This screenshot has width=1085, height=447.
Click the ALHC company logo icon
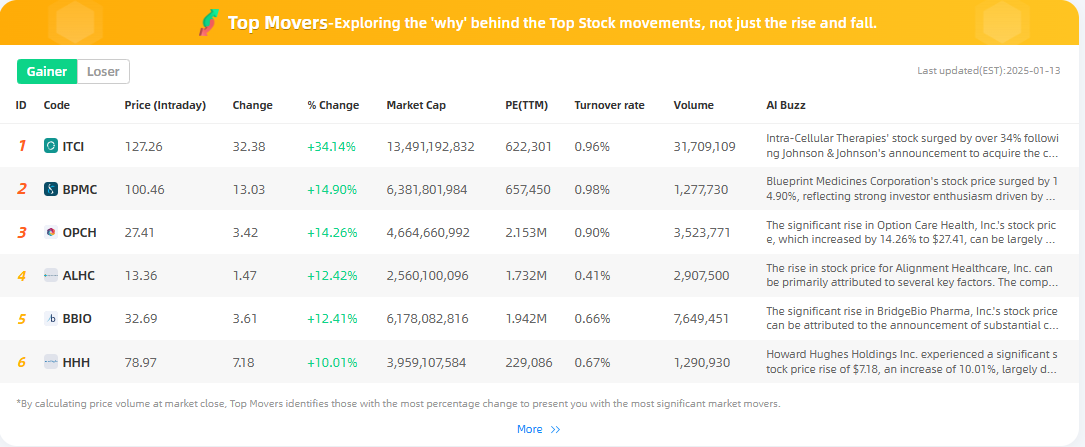click(x=51, y=275)
